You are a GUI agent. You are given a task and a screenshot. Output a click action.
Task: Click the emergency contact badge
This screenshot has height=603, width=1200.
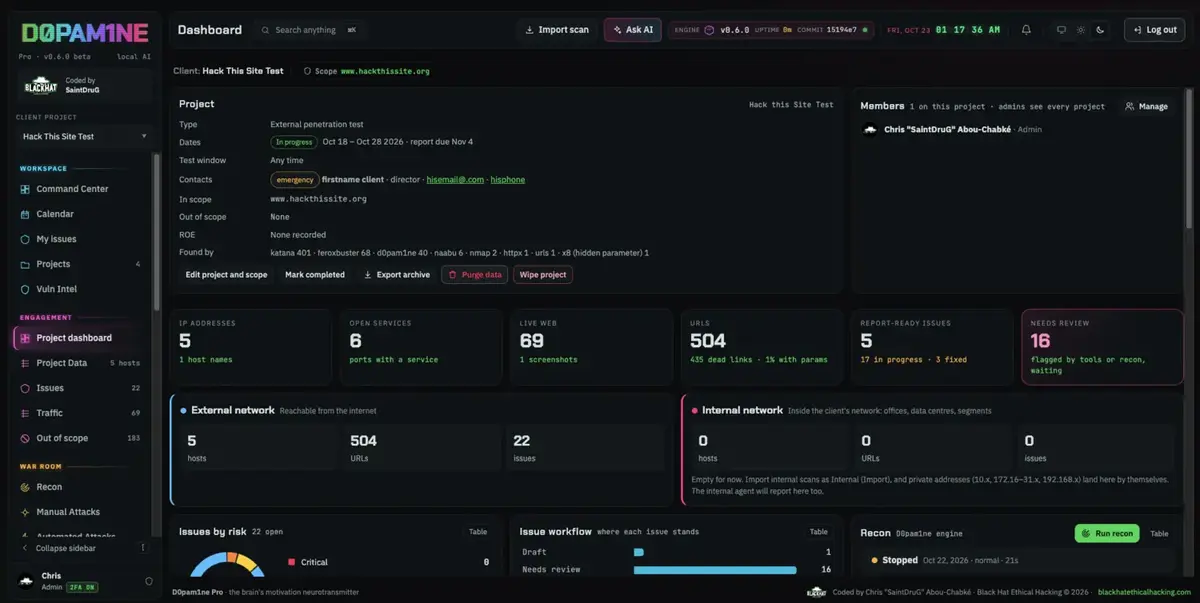tap(294, 180)
